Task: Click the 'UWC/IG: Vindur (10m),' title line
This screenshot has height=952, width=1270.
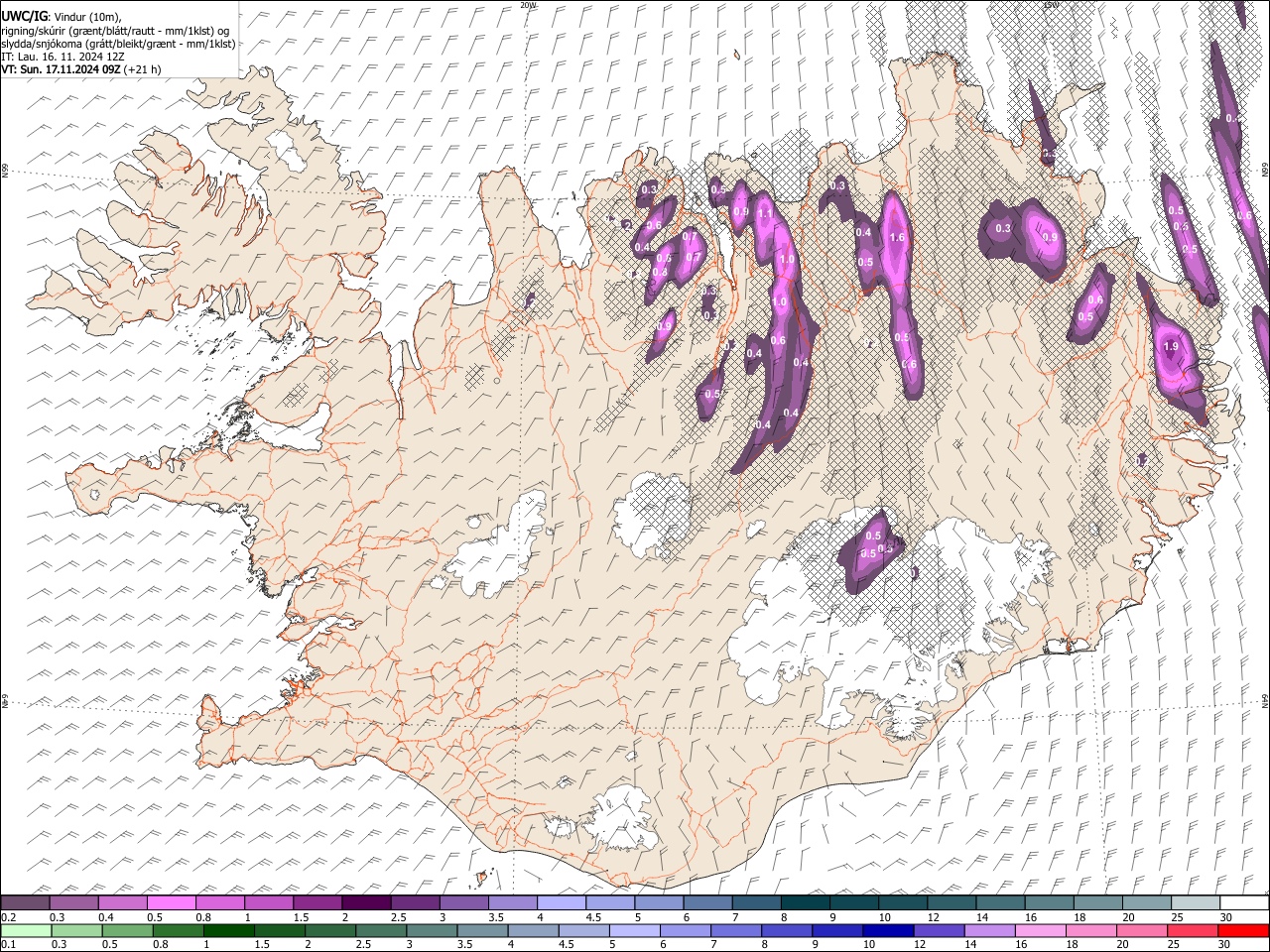Action: pyautogui.click(x=62, y=16)
